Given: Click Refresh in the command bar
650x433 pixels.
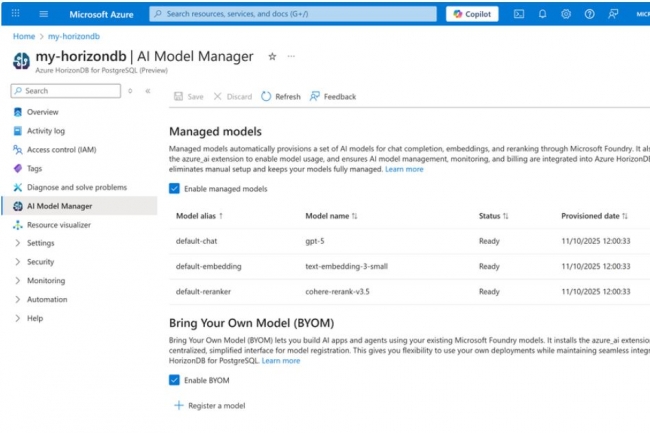Looking at the screenshot, I should point(280,97).
